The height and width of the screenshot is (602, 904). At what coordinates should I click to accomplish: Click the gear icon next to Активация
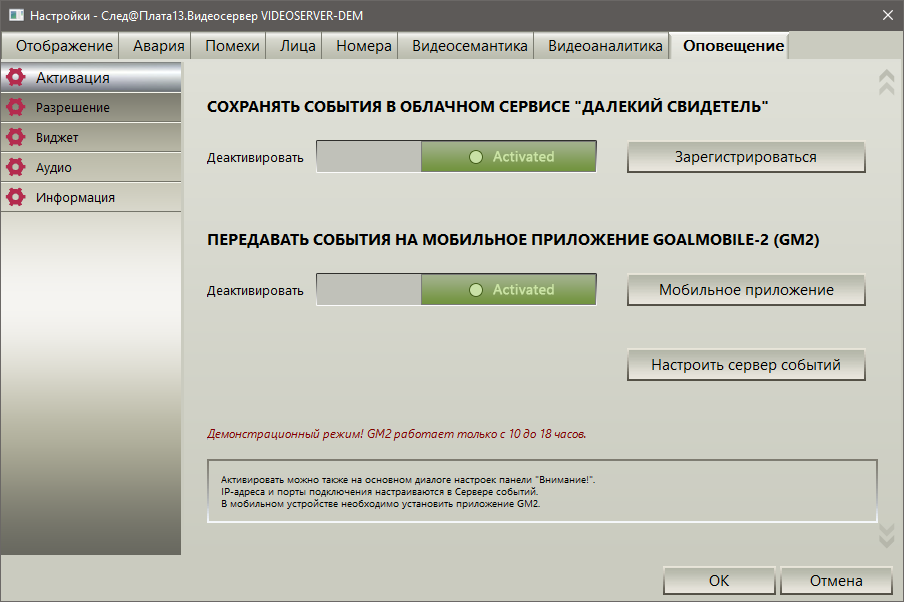[16, 77]
